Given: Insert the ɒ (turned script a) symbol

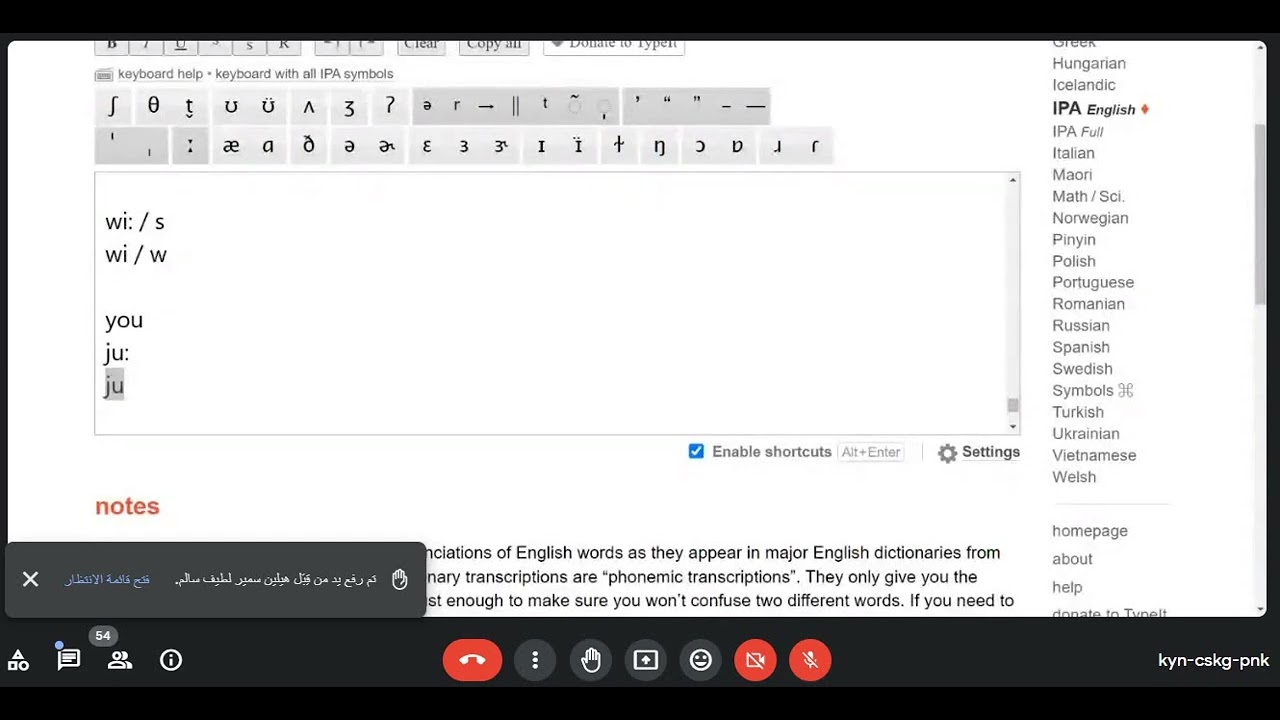Looking at the screenshot, I should click(x=737, y=146).
